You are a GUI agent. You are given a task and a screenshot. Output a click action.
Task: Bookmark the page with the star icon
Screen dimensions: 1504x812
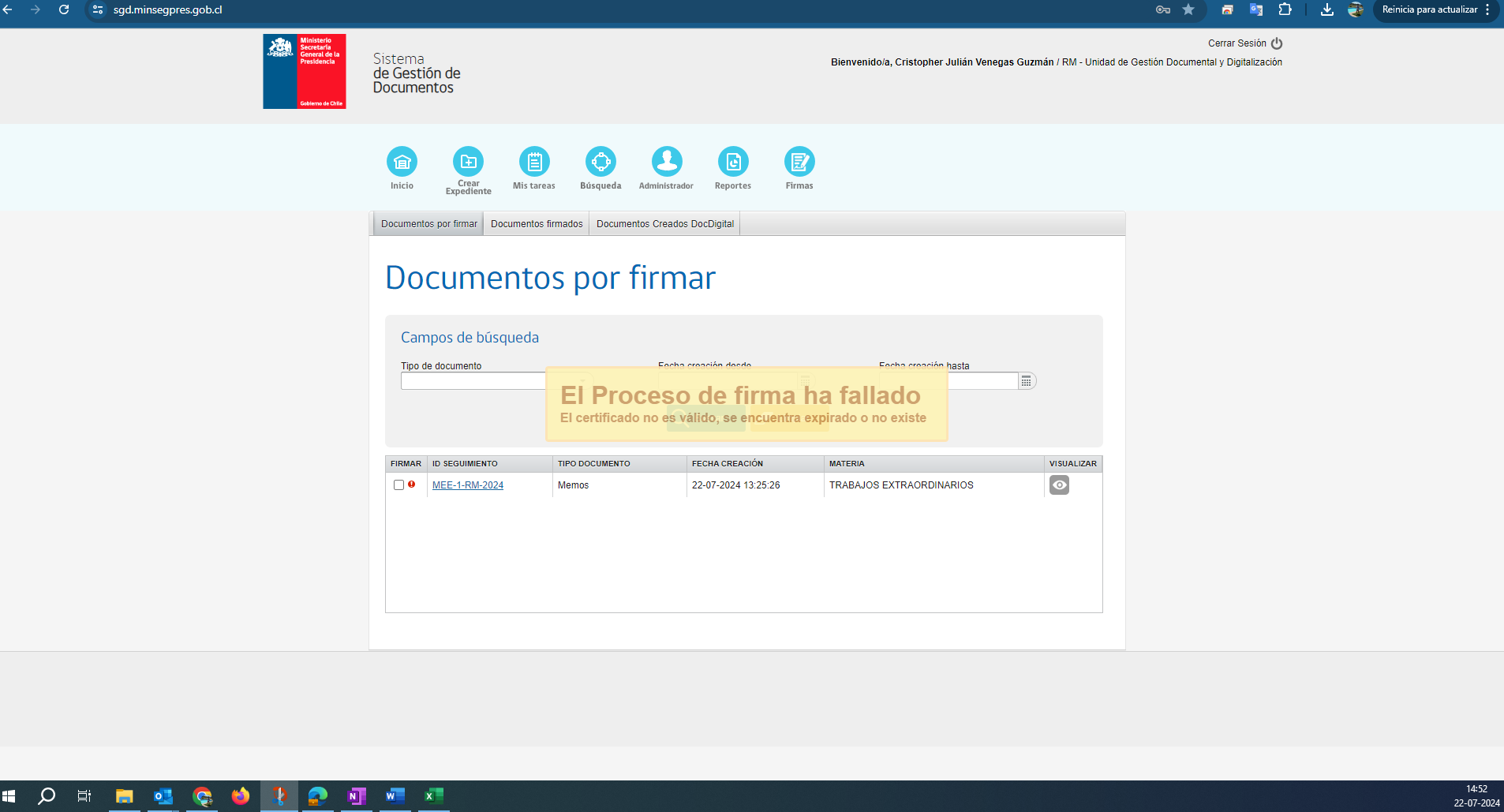[x=1188, y=10]
